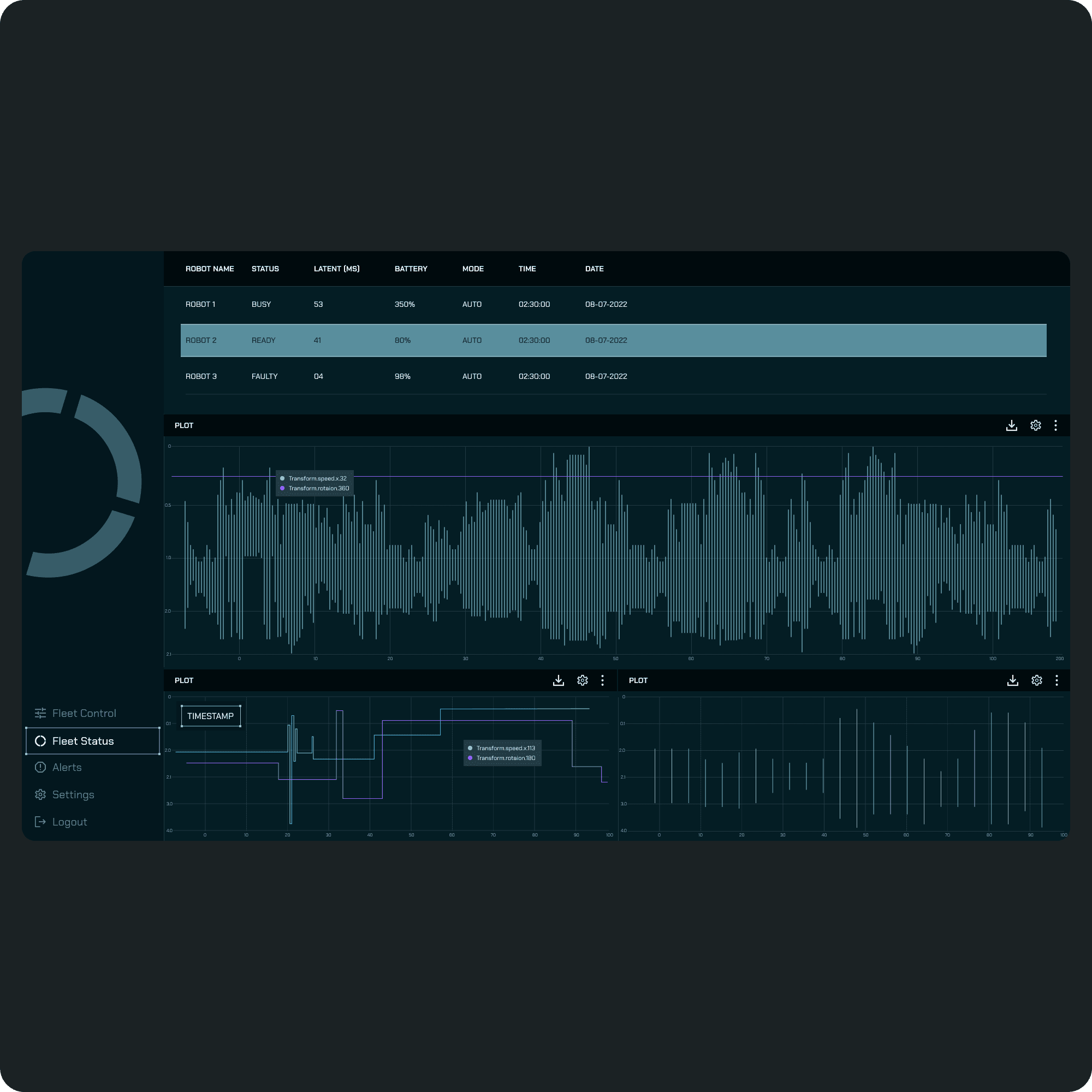Click the Settings gear icon in sidebar
Image resolution: width=1092 pixels, height=1092 pixels.
click(x=40, y=794)
